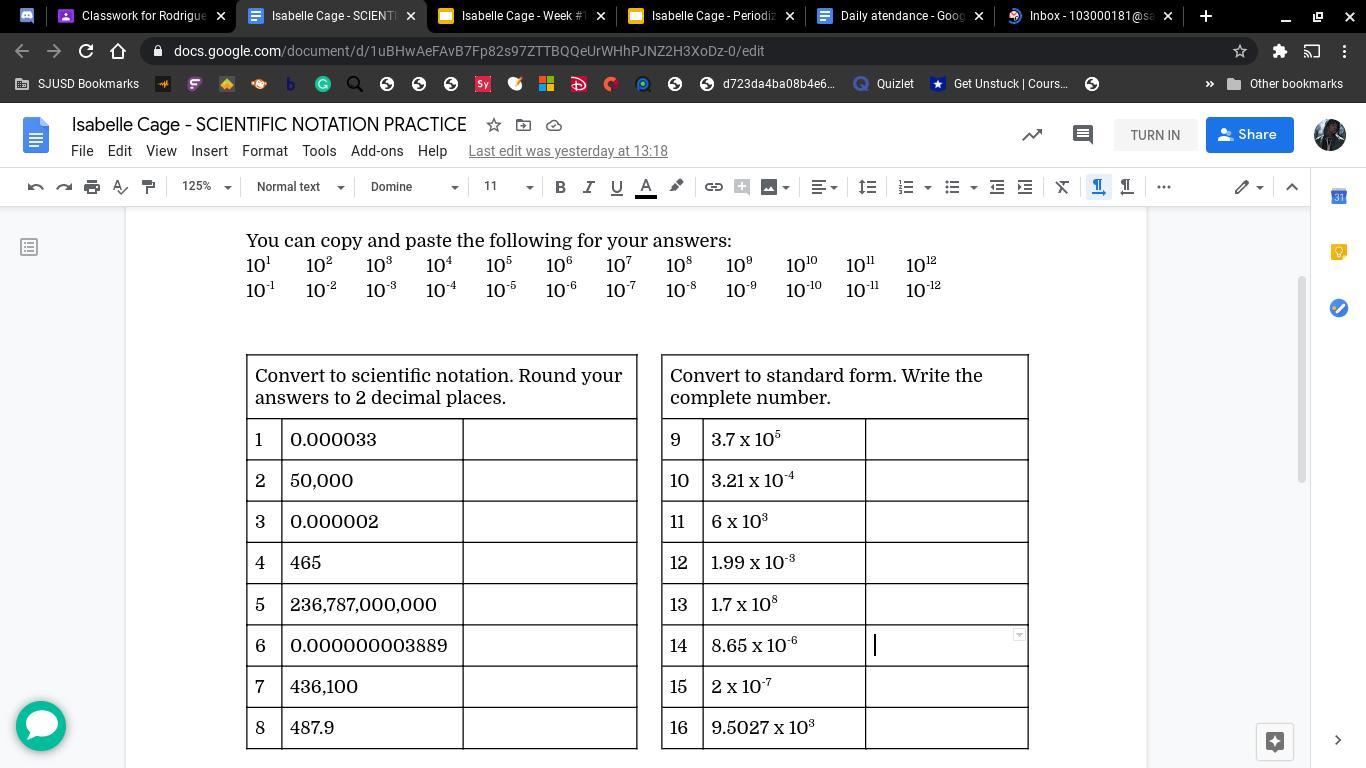1366x768 pixels.
Task: Open the Edit menu
Action: [x=119, y=151]
